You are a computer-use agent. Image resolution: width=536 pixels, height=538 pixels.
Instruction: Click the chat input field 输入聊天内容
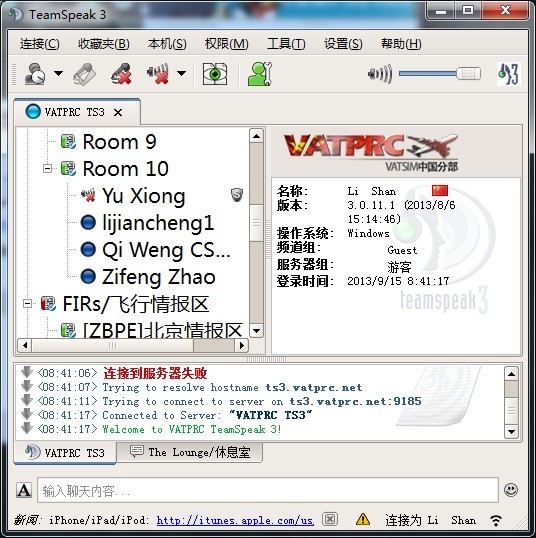(x=268, y=490)
